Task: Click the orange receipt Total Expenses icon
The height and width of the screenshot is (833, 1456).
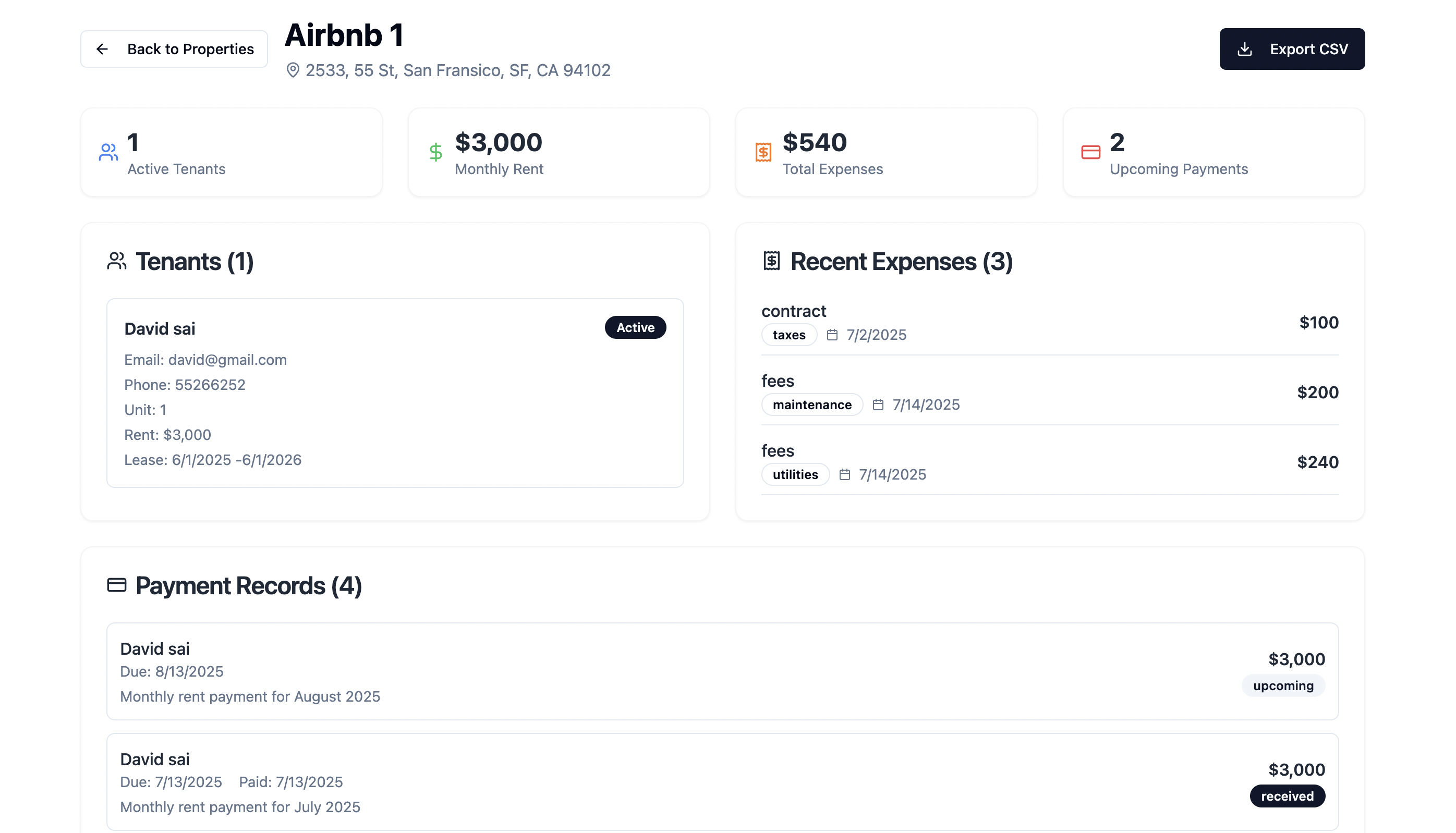Action: [x=763, y=152]
